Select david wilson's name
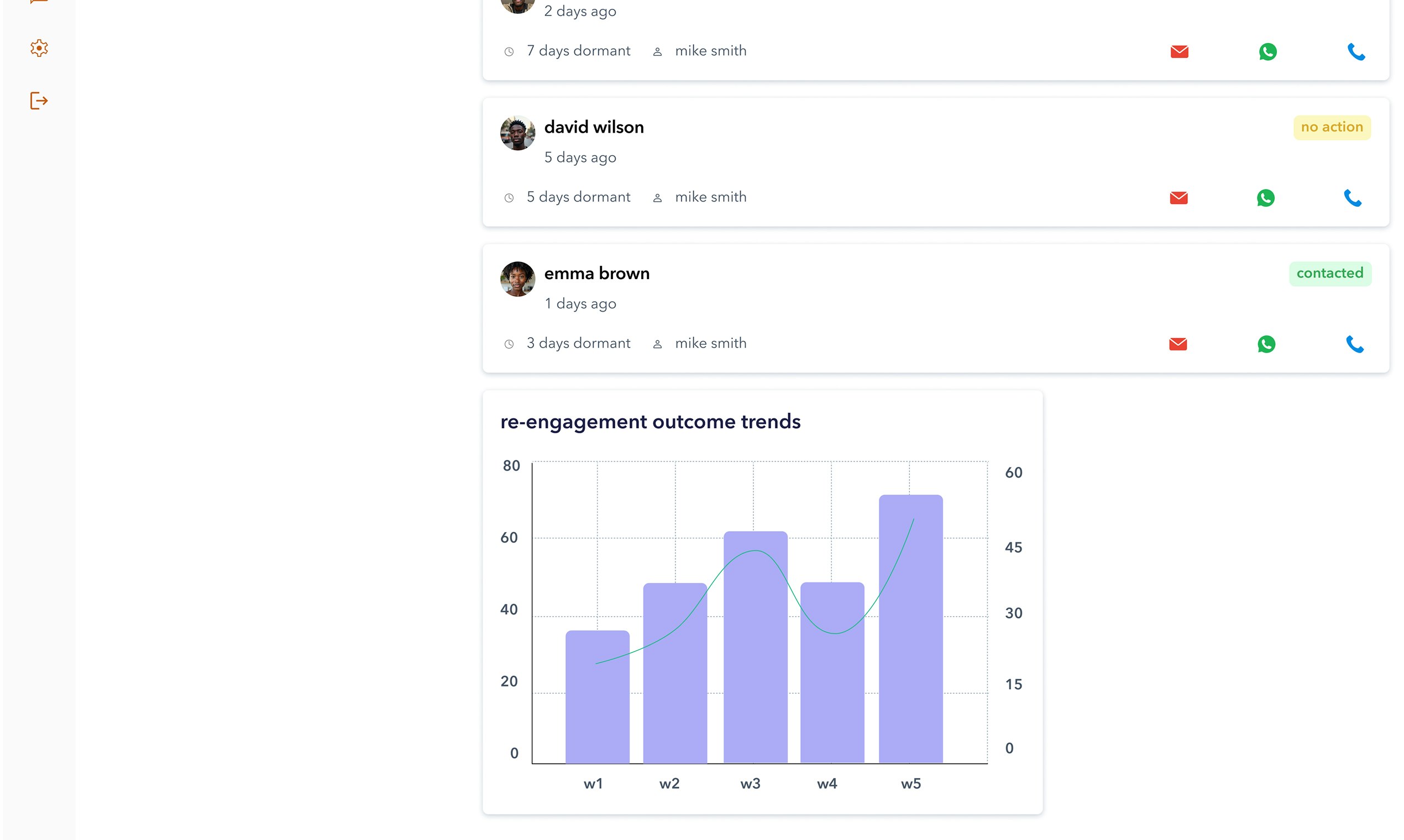1404x840 pixels. (593, 127)
